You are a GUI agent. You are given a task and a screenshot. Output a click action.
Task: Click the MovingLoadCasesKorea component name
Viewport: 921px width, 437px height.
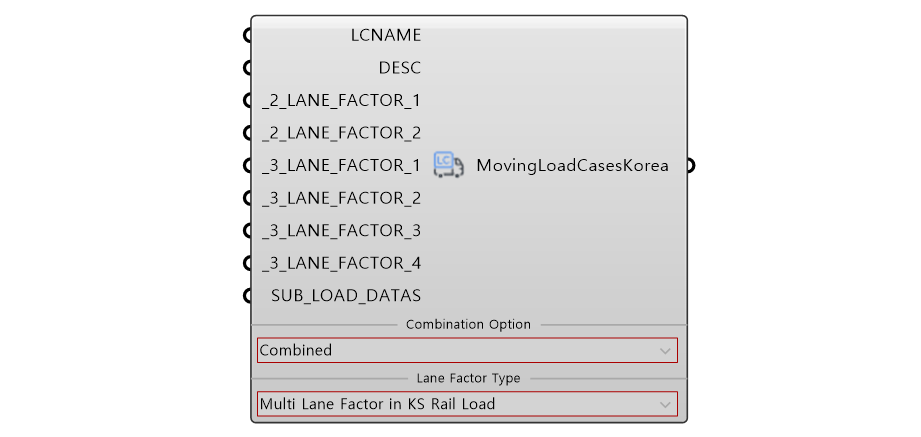click(572, 166)
